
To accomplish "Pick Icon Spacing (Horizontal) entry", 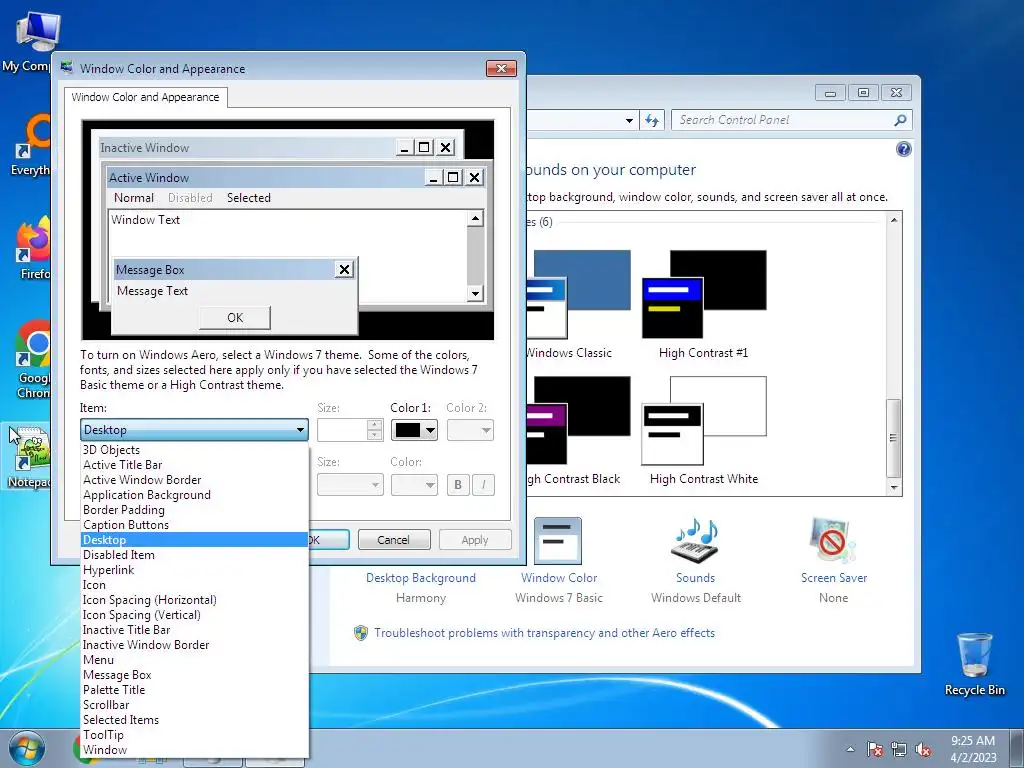I will [195, 600].
